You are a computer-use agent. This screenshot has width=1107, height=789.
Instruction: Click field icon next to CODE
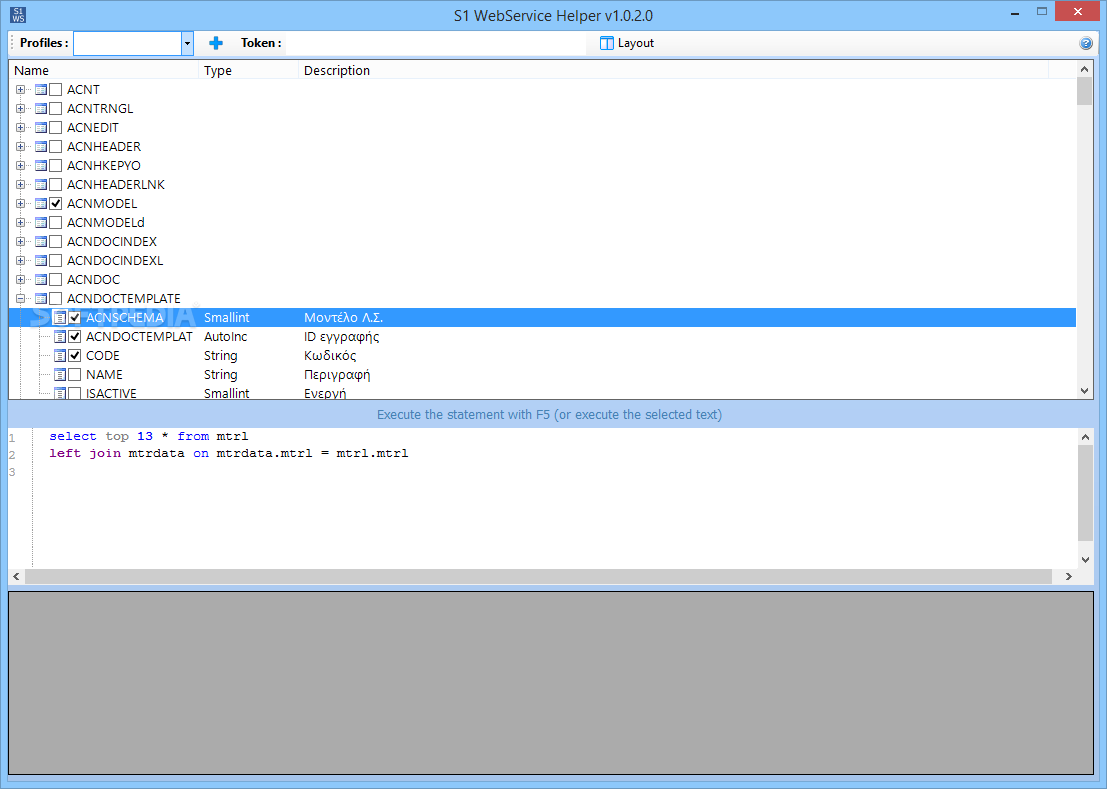(60, 356)
